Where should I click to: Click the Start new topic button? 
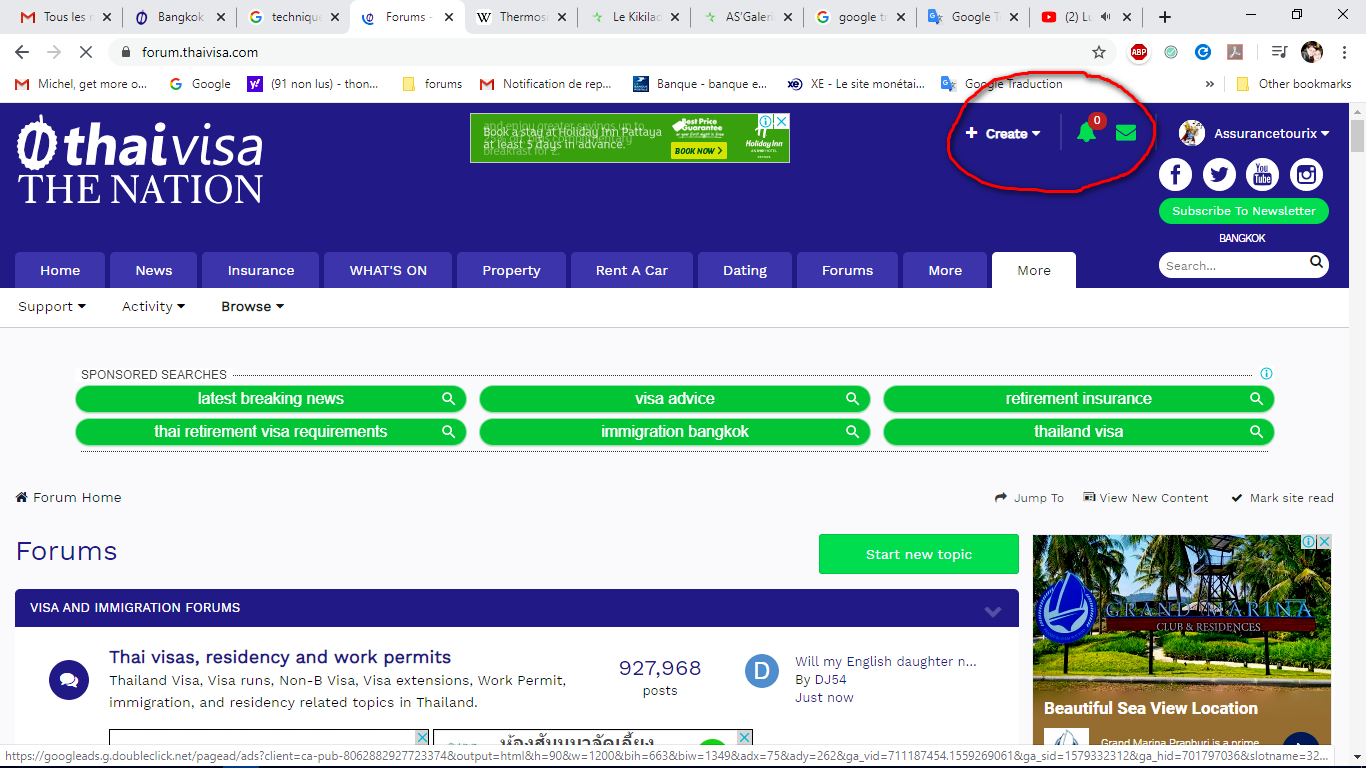click(919, 554)
